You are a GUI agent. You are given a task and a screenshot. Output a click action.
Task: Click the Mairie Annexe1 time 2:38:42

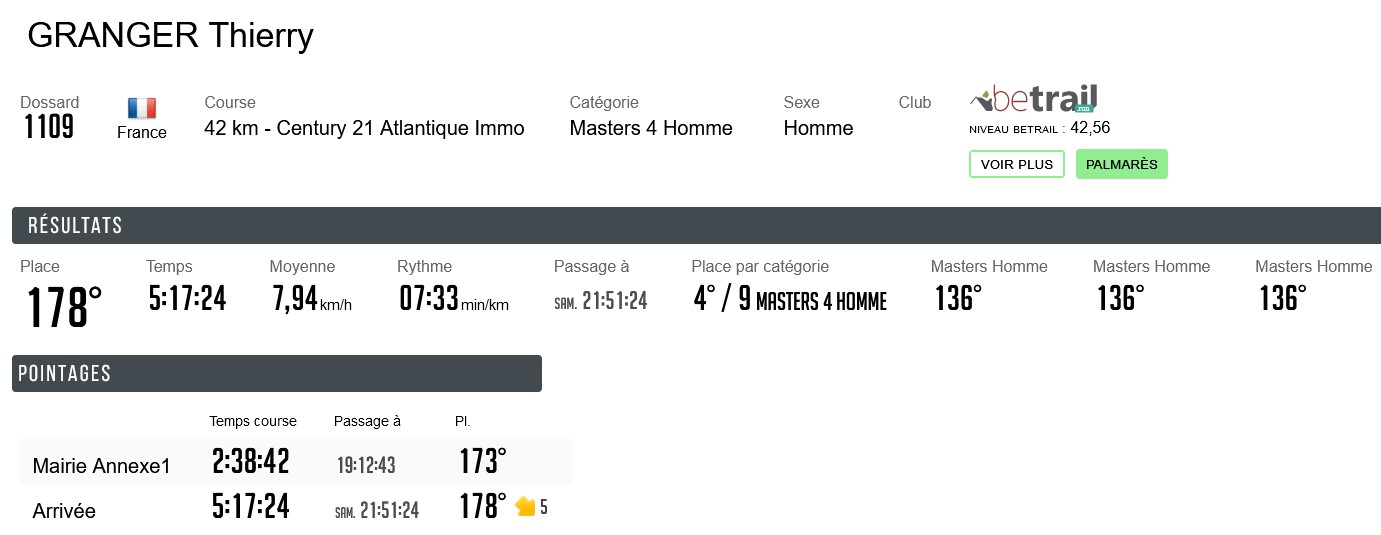250,461
